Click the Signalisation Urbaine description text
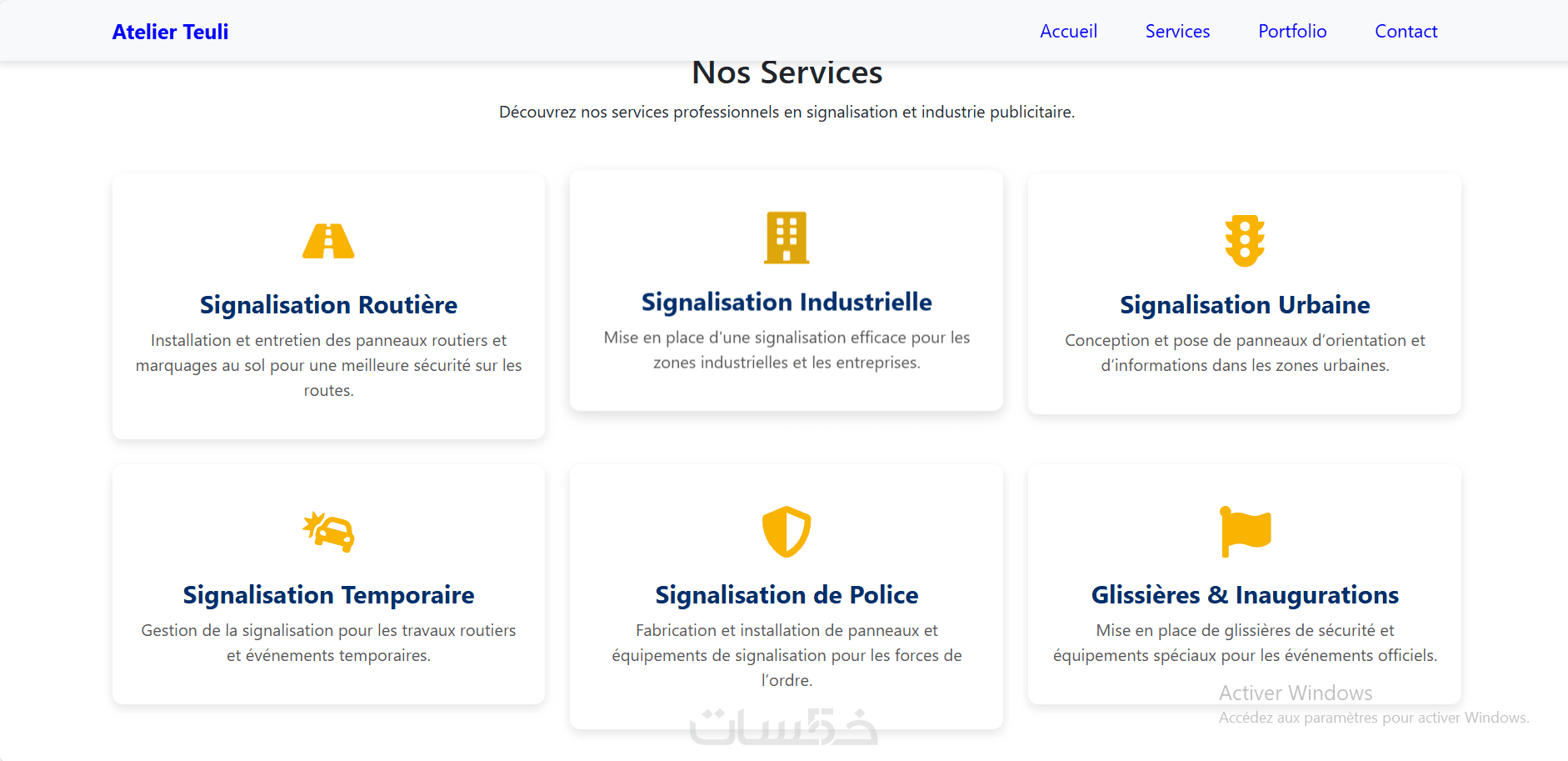1568x761 pixels. pos(1245,353)
